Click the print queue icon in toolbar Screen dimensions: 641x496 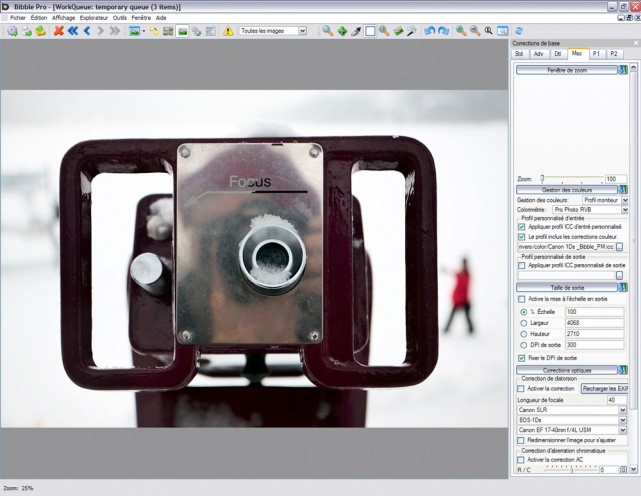point(27,31)
